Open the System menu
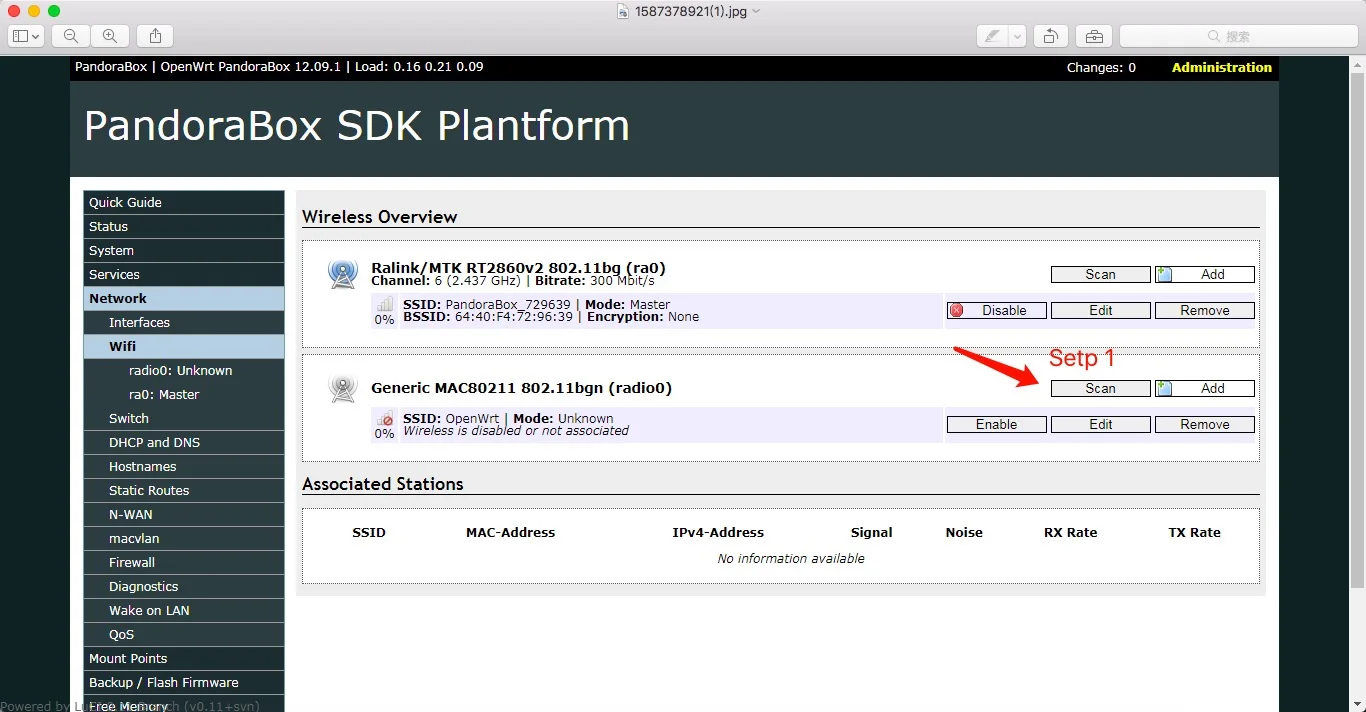Image resolution: width=1366 pixels, height=712 pixels. pos(184,250)
